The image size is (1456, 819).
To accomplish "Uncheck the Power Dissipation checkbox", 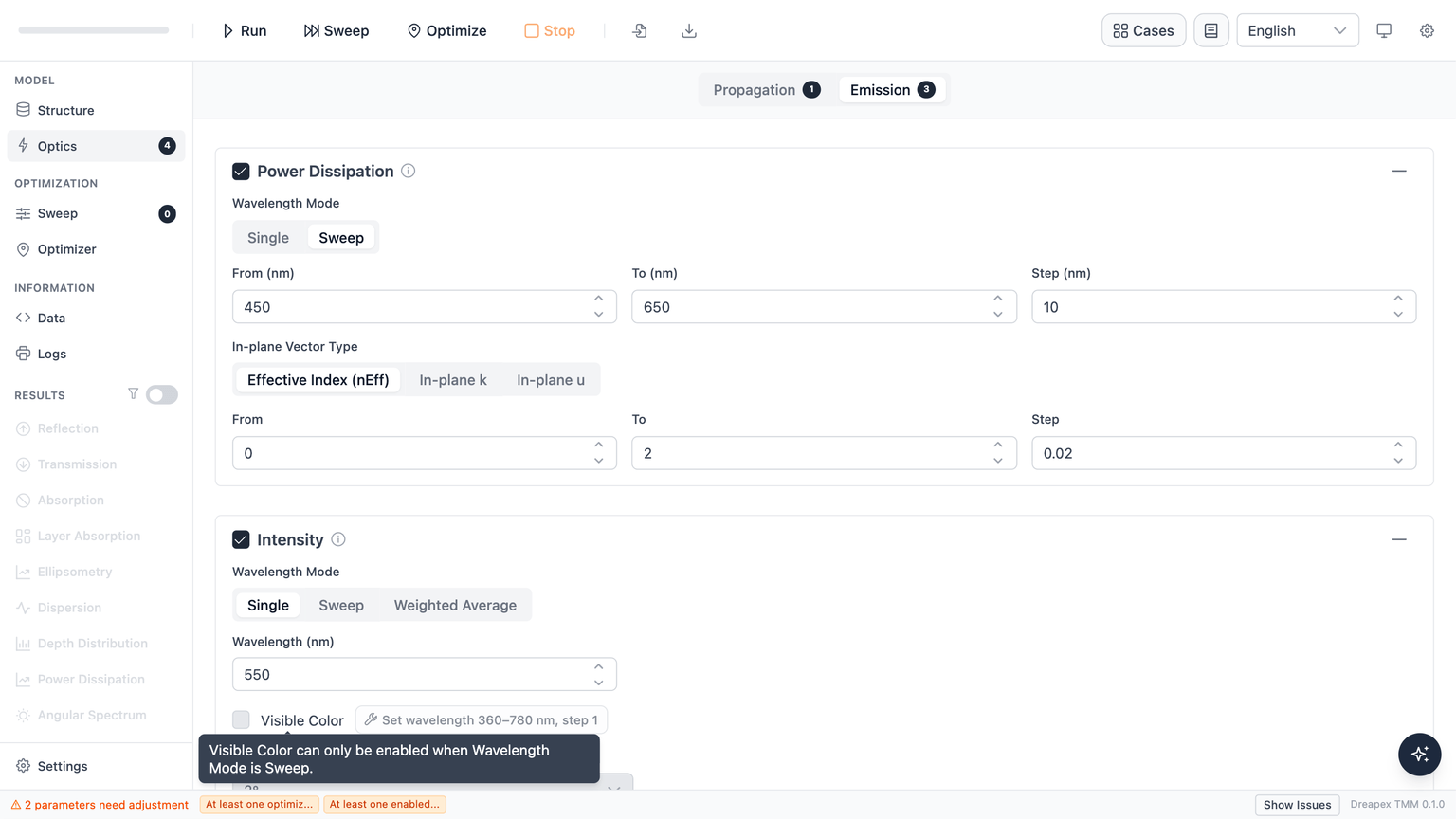I will pos(241,172).
